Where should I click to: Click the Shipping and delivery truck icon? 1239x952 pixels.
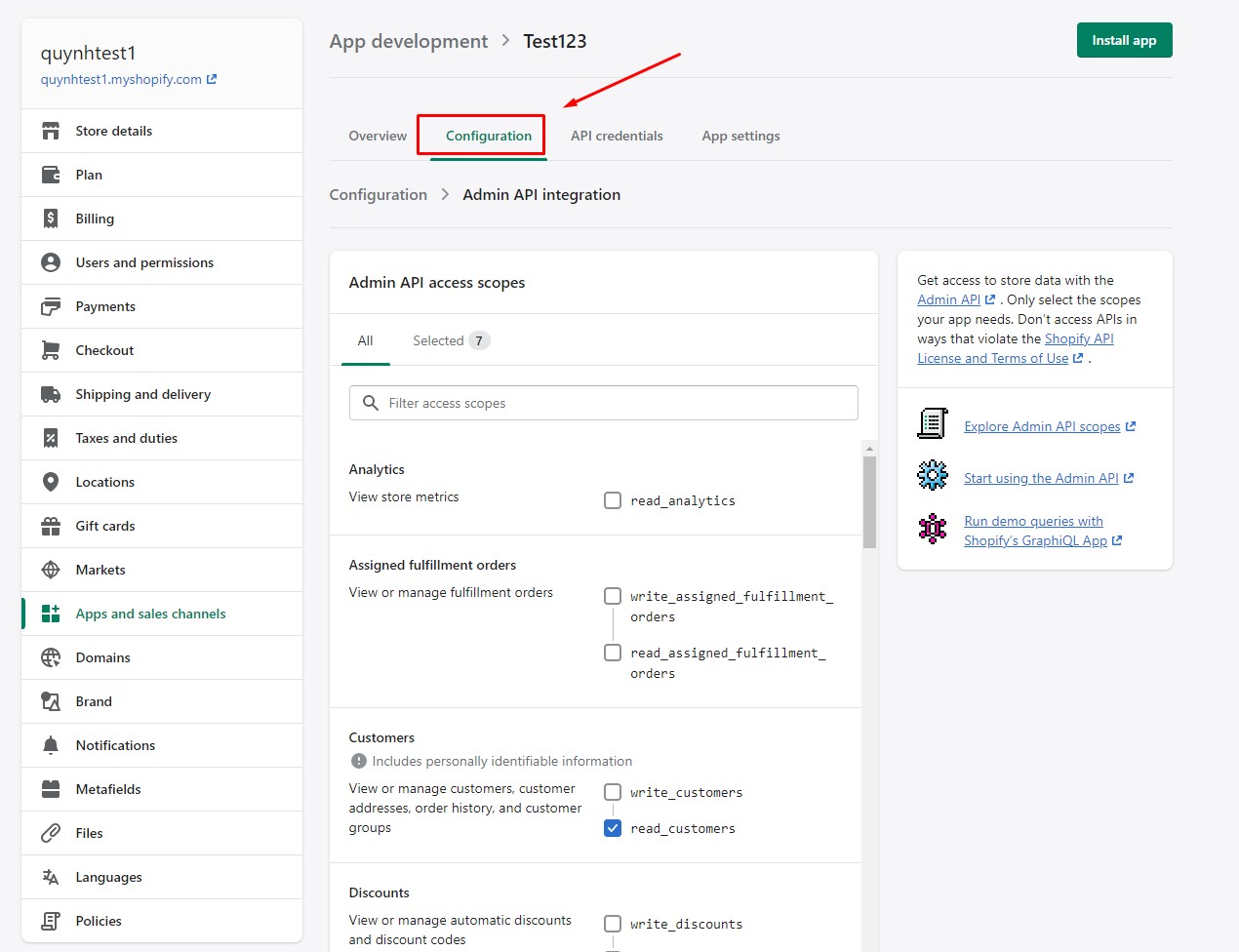(51, 394)
